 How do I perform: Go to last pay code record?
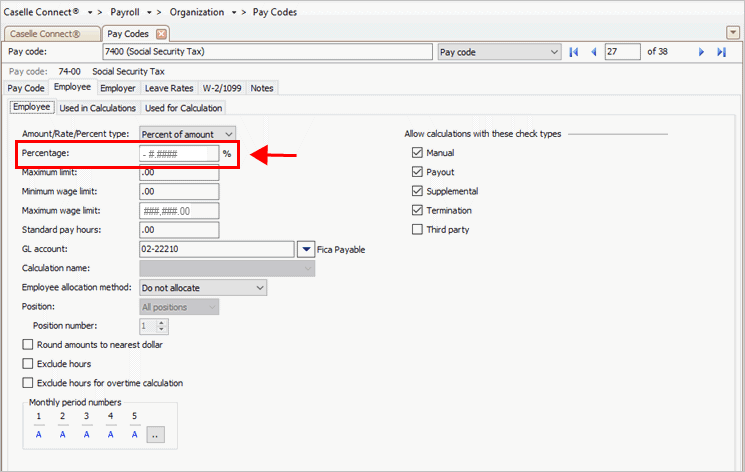click(x=721, y=52)
